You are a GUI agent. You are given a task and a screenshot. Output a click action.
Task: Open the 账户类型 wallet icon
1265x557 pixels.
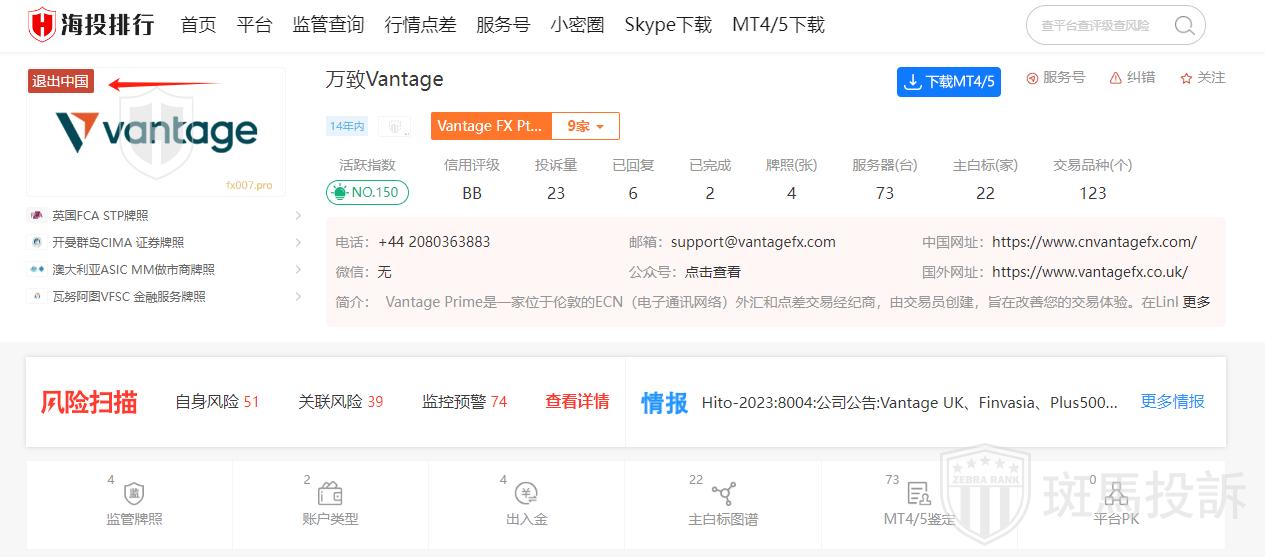pos(330,494)
